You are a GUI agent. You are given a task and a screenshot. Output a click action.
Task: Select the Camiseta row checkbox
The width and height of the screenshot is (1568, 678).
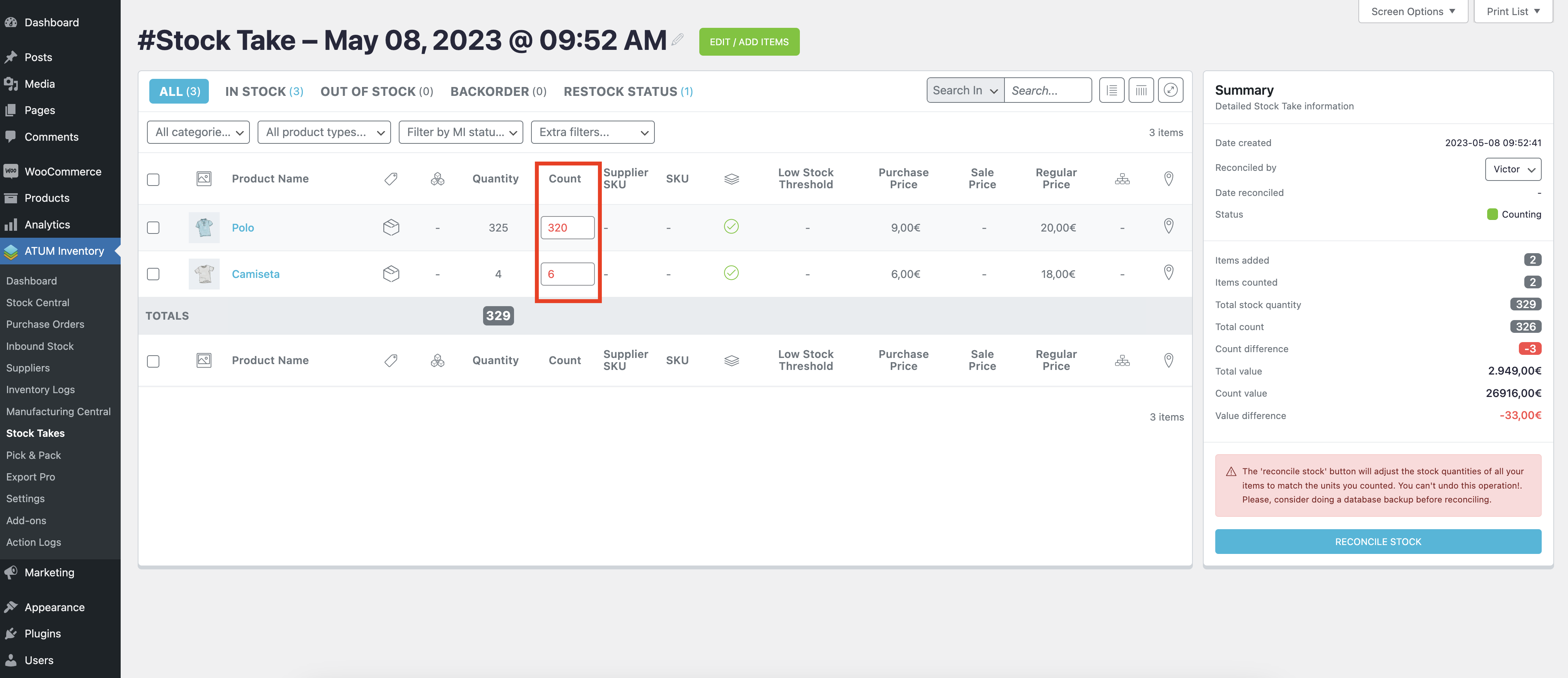pyautogui.click(x=154, y=274)
